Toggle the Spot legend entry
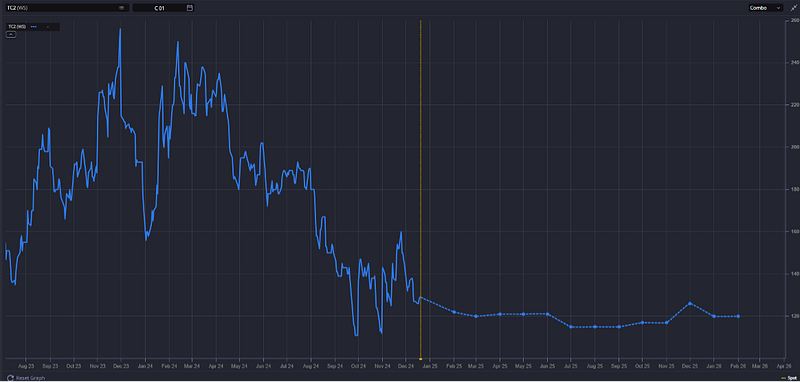800x382 pixels. pos(788,378)
